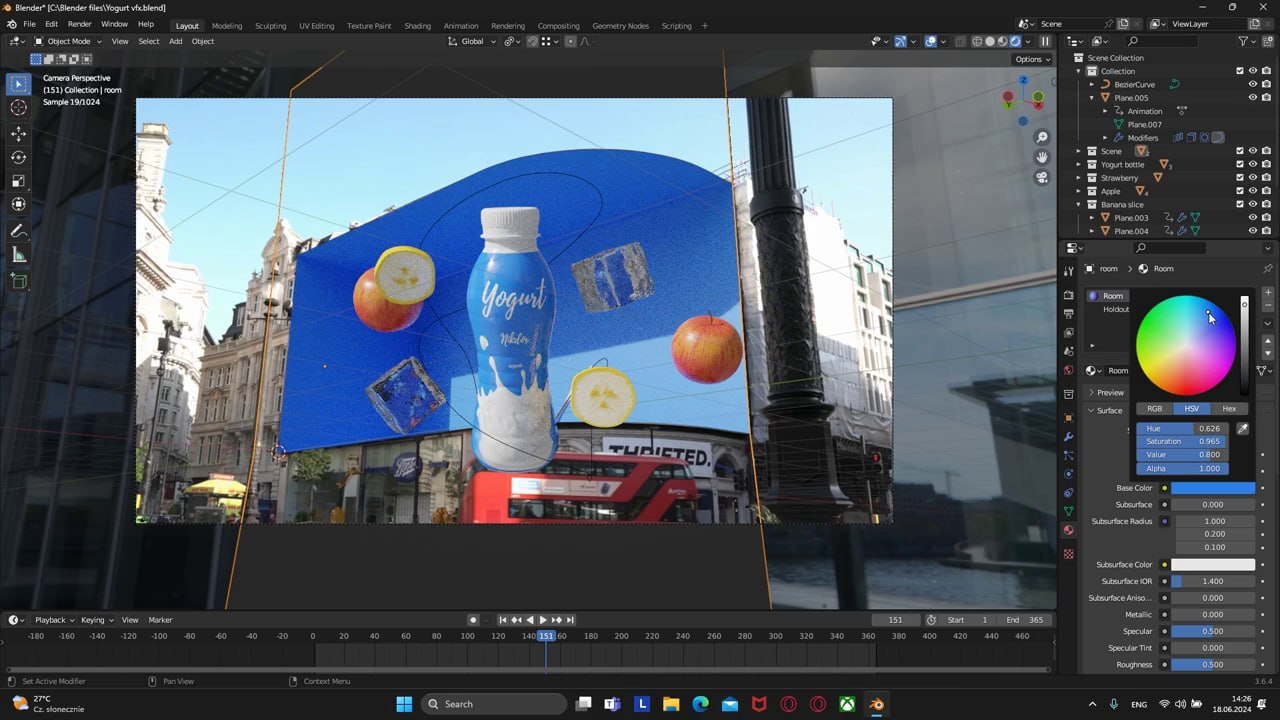Click the eyedropper in the color picker

point(1242,428)
